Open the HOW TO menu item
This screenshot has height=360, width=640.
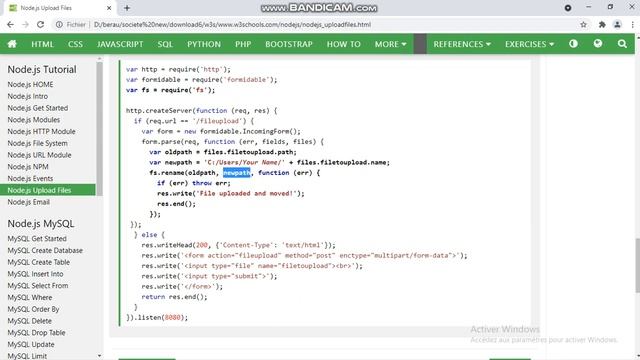coord(344,44)
